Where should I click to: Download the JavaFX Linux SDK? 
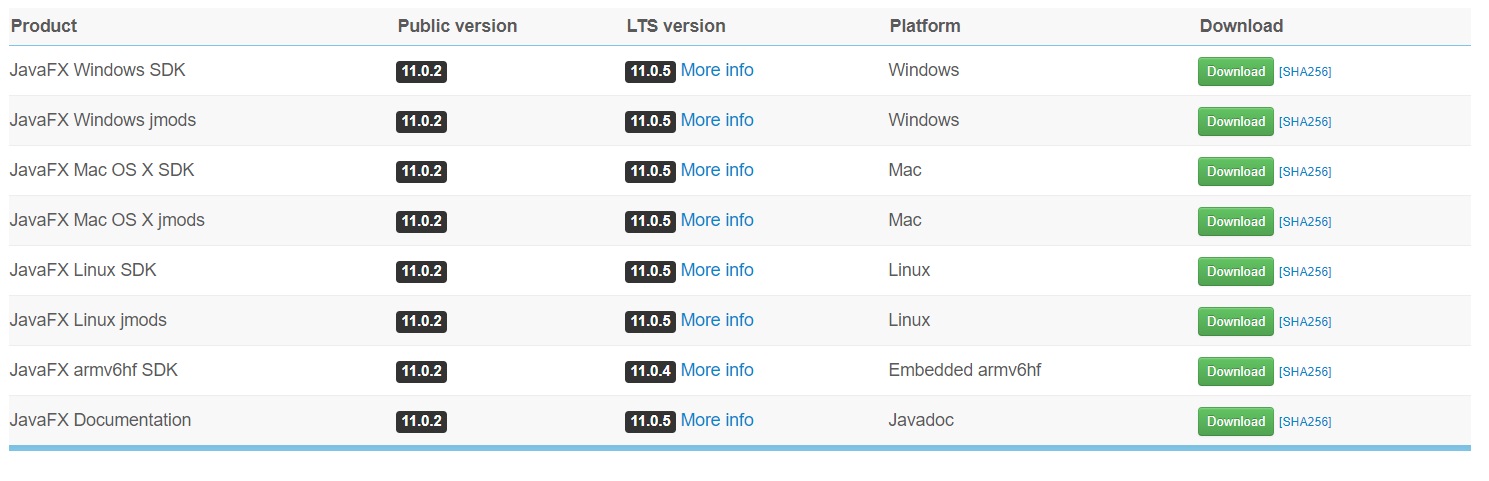click(x=1235, y=272)
